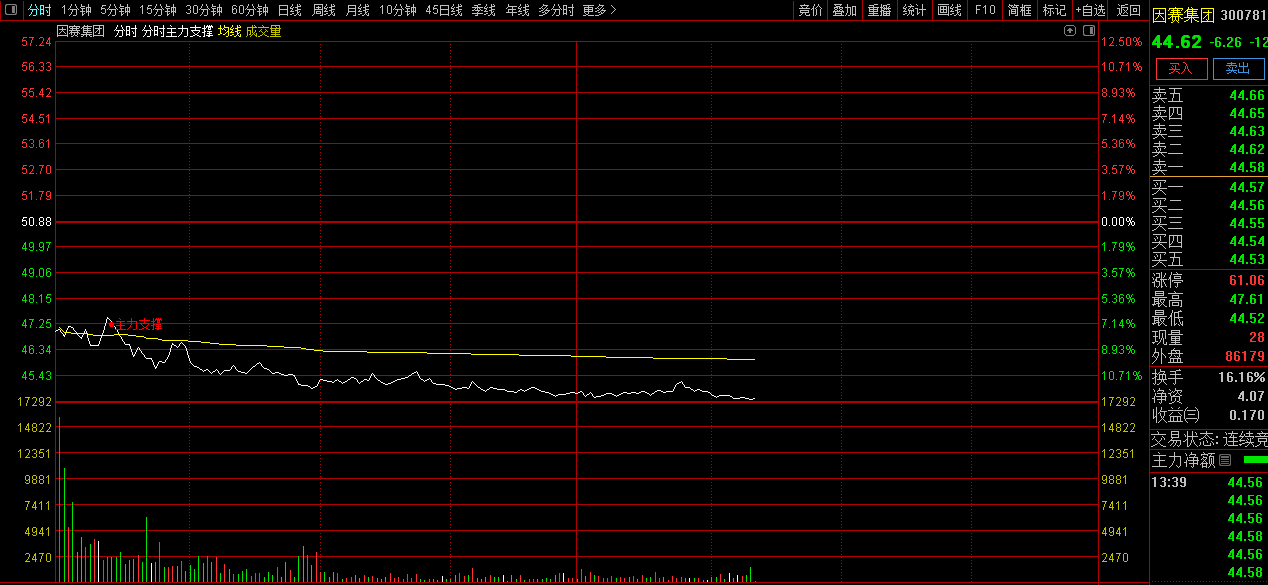
Task: Toggle 简框 simple frame view
Action: coord(1020,10)
